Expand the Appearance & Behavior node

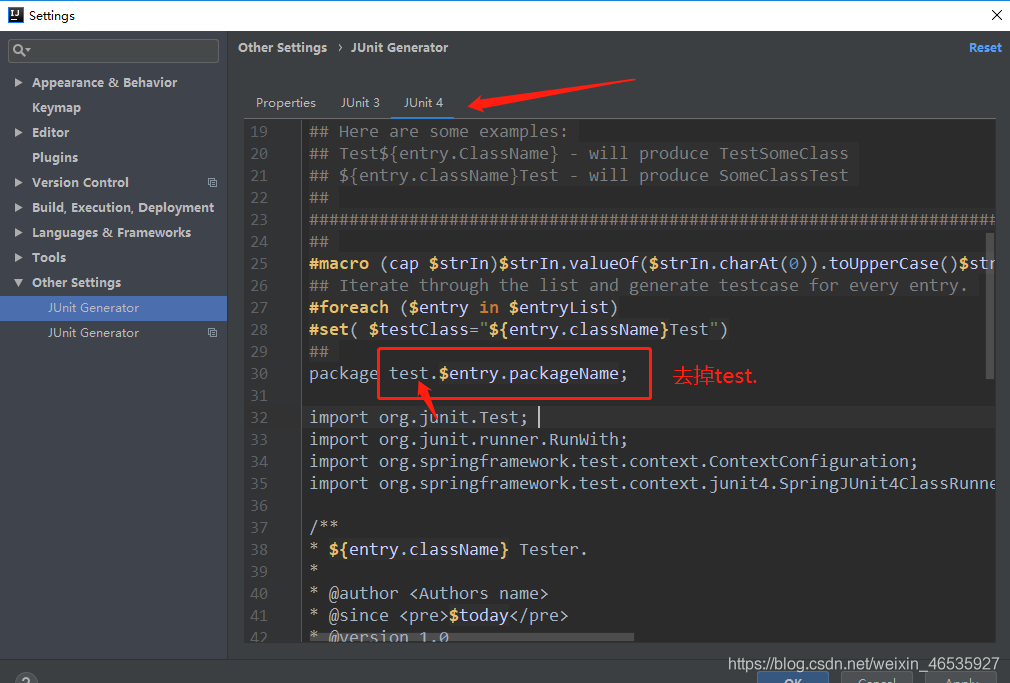click(18, 82)
